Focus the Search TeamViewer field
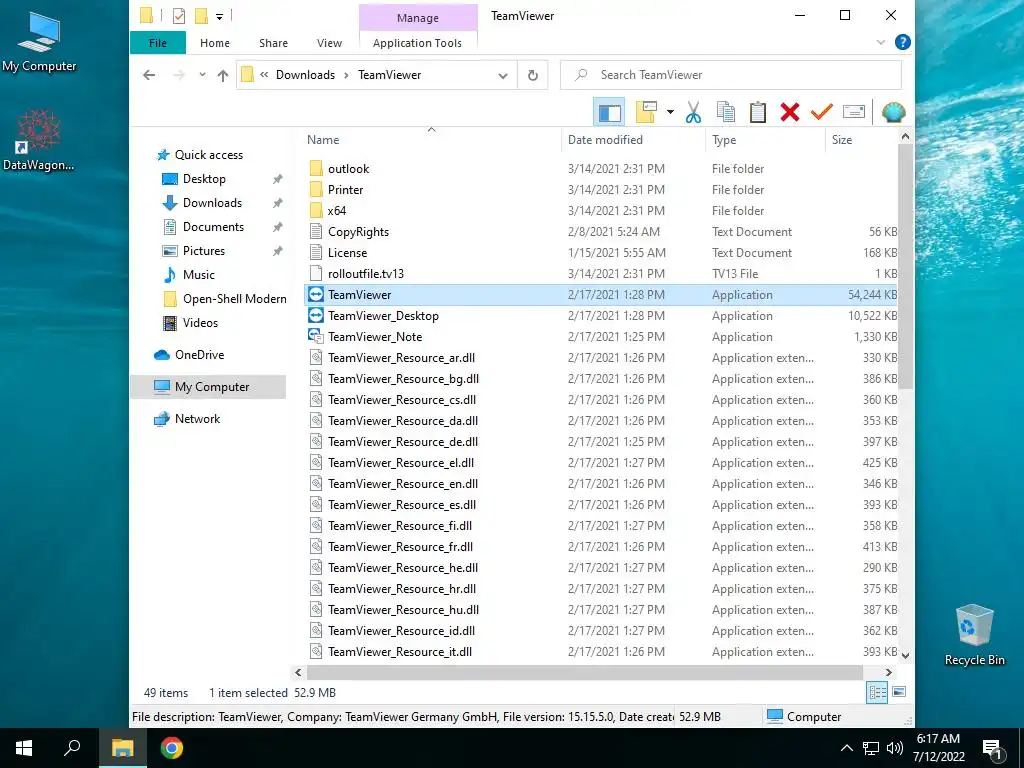Image resolution: width=1024 pixels, height=768 pixels. tap(731, 75)
